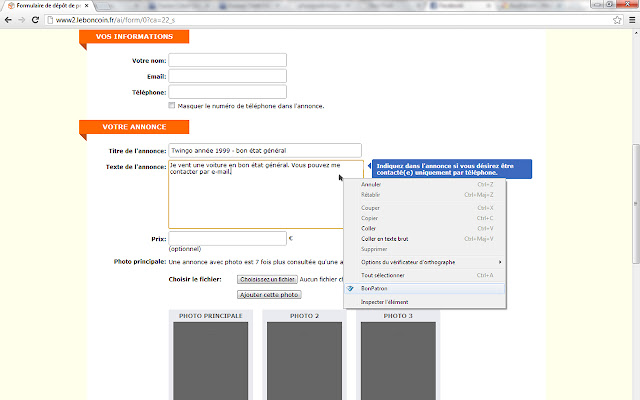Select Couper from context menu
The height and width of the screenshot is (400, 640).
424,208
